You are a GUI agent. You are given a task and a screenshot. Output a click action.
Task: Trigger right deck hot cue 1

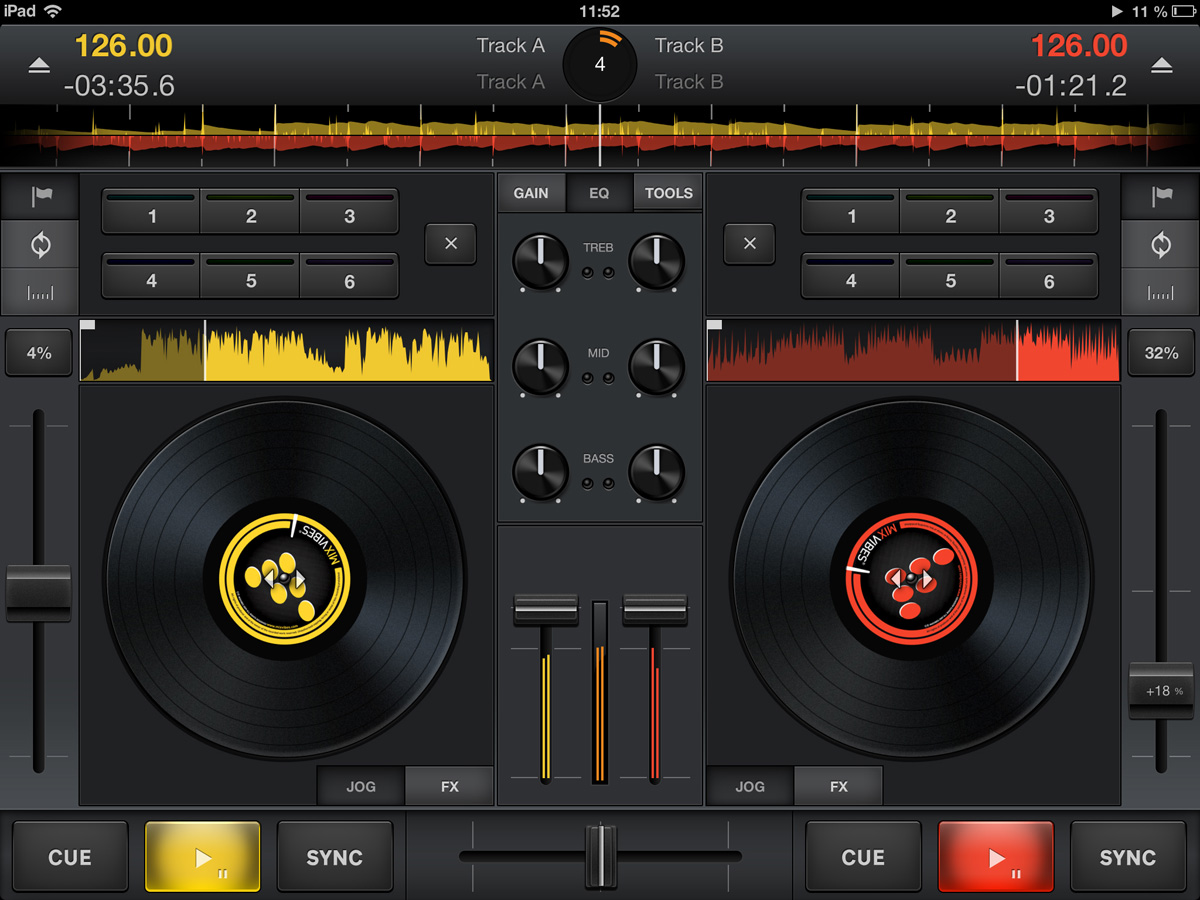click(x=851, y=212)
